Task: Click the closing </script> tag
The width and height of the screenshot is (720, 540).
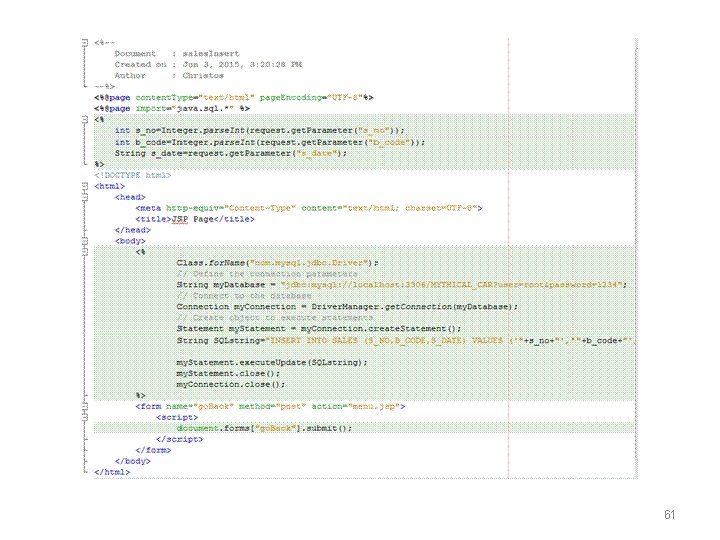Action: [x=180, y=439]
